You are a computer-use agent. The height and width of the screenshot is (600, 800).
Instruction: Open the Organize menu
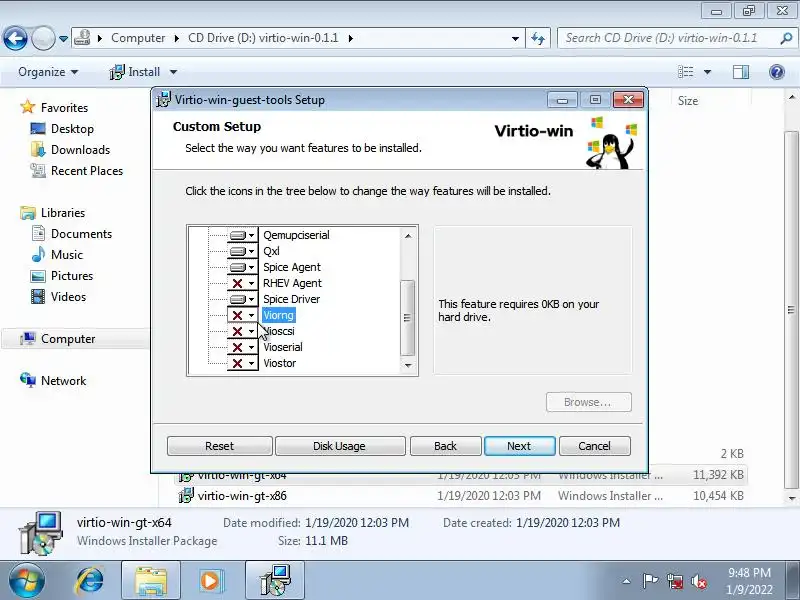(x=48, y=72)
